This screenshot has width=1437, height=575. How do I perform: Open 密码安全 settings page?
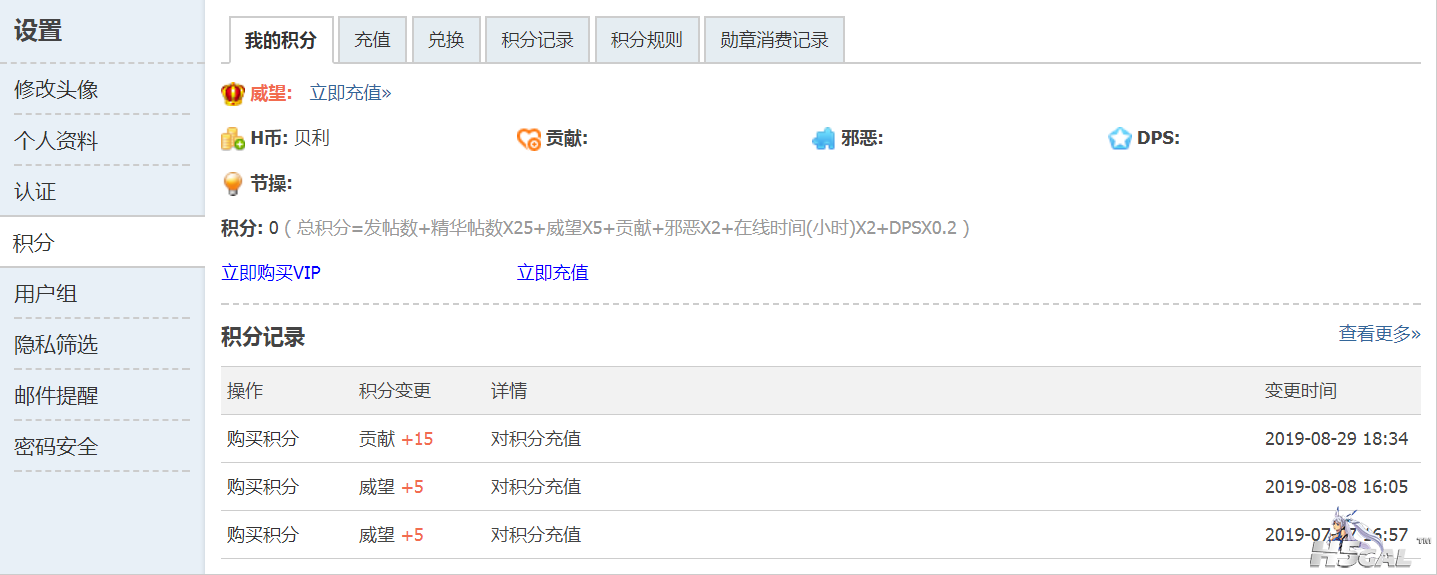56,447
